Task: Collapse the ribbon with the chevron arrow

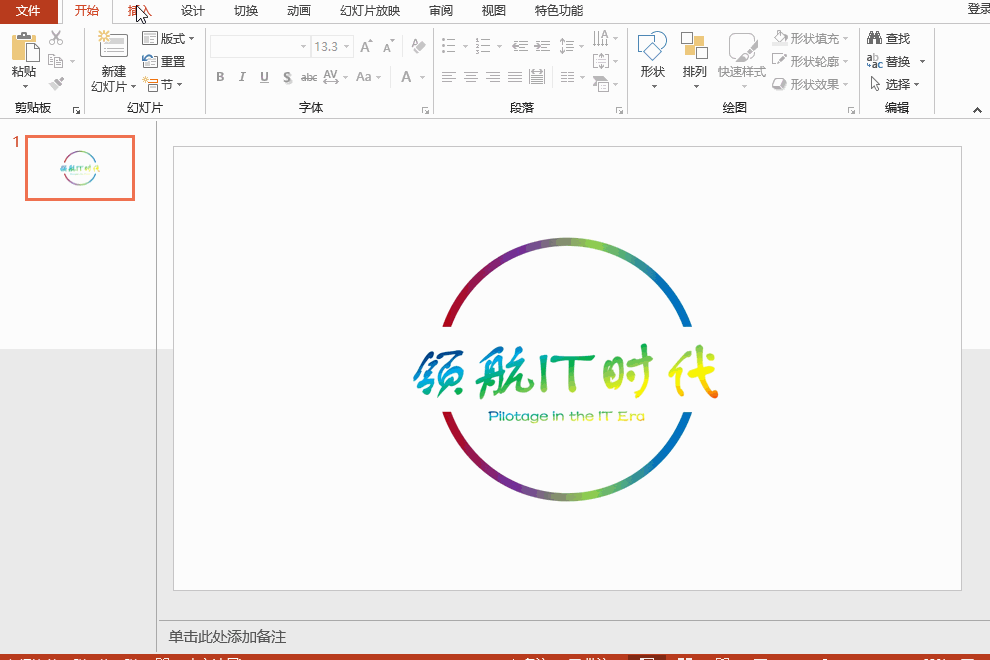Action: (x=977, y=111)
